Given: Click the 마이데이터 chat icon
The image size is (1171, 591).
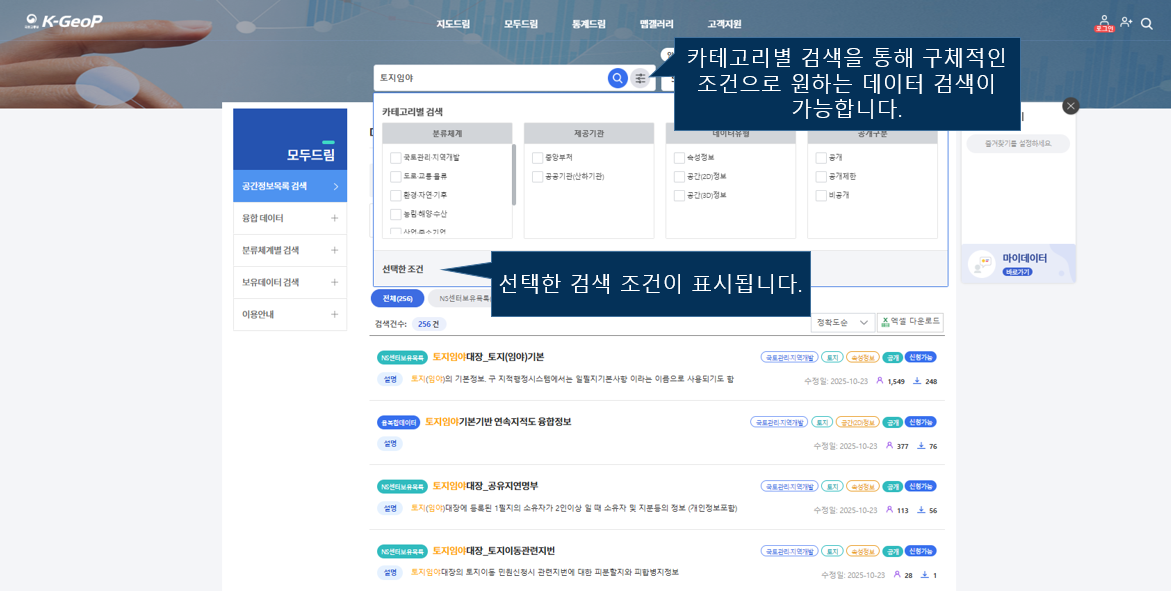Looking at the screenshot, I should click(981, 263).
